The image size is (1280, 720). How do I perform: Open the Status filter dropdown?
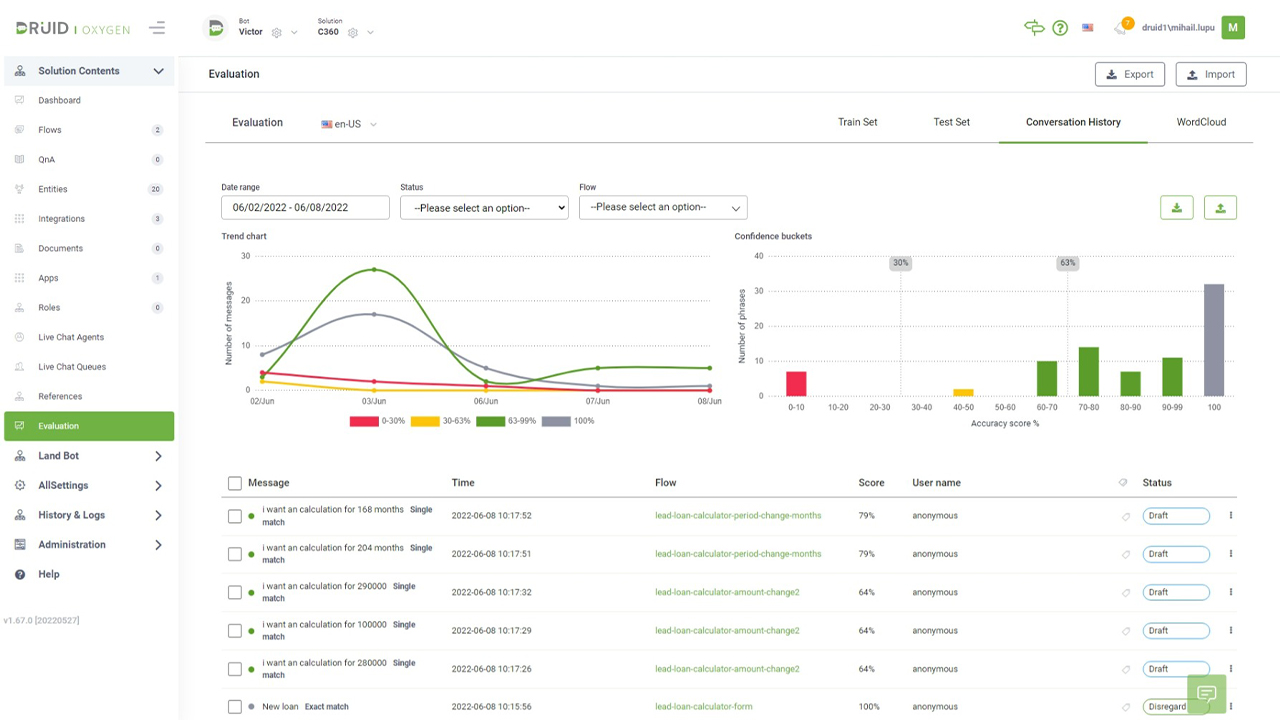[x=484, y=208]
